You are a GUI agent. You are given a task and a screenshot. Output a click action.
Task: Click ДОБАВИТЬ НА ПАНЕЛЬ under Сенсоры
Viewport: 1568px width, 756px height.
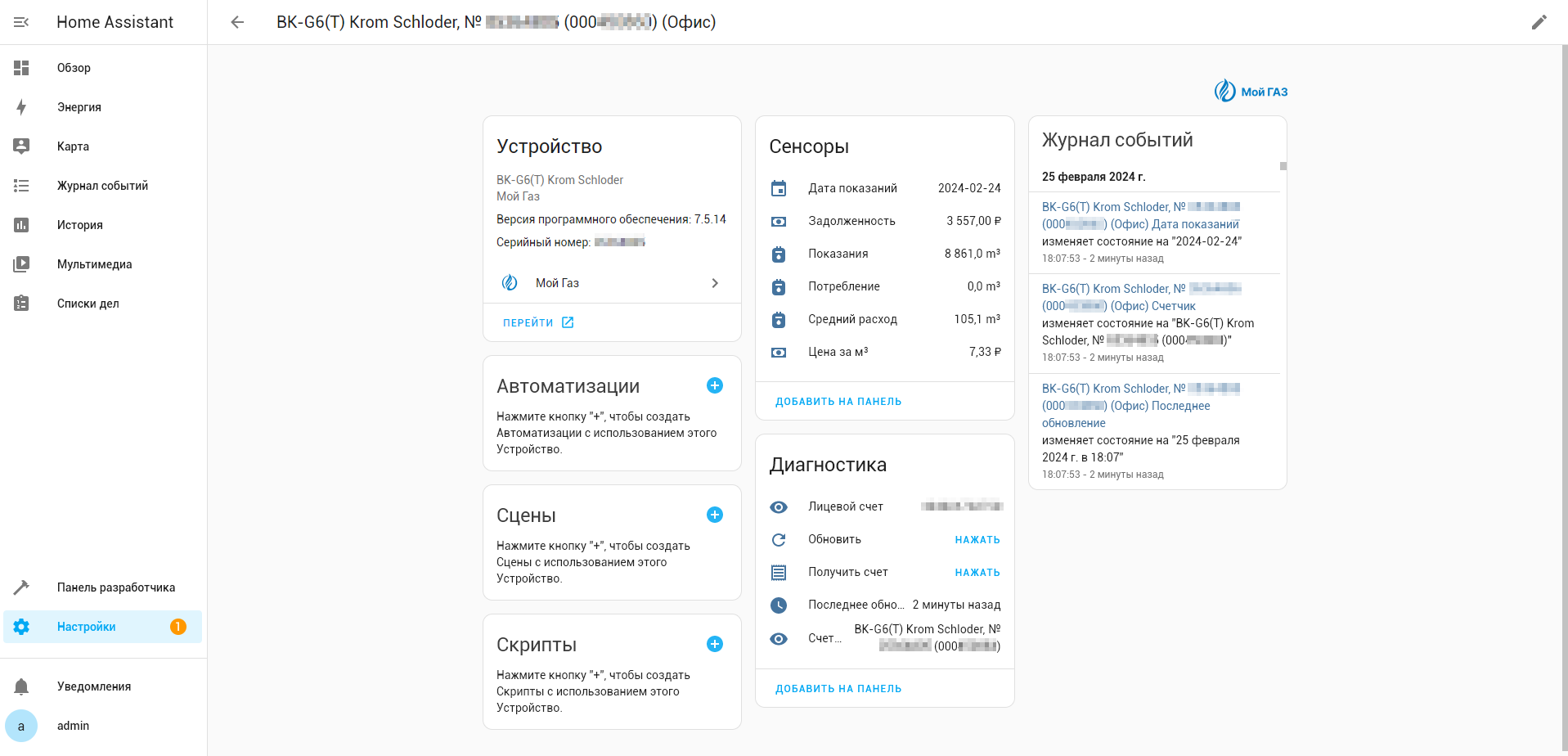pos(838,402)
